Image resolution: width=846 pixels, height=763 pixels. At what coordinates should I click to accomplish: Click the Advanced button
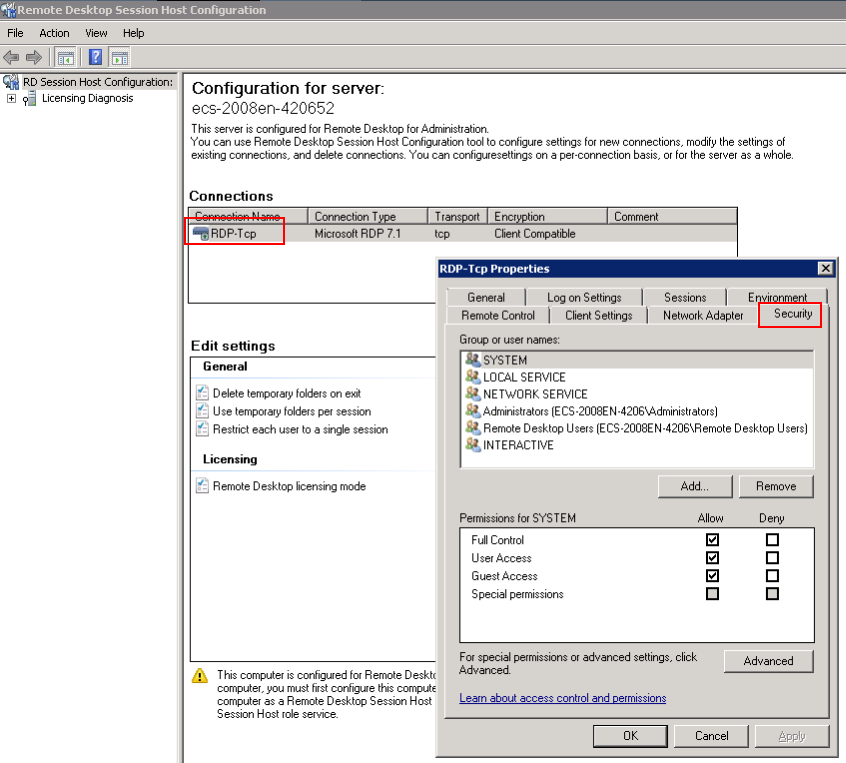tap(768, 661)
